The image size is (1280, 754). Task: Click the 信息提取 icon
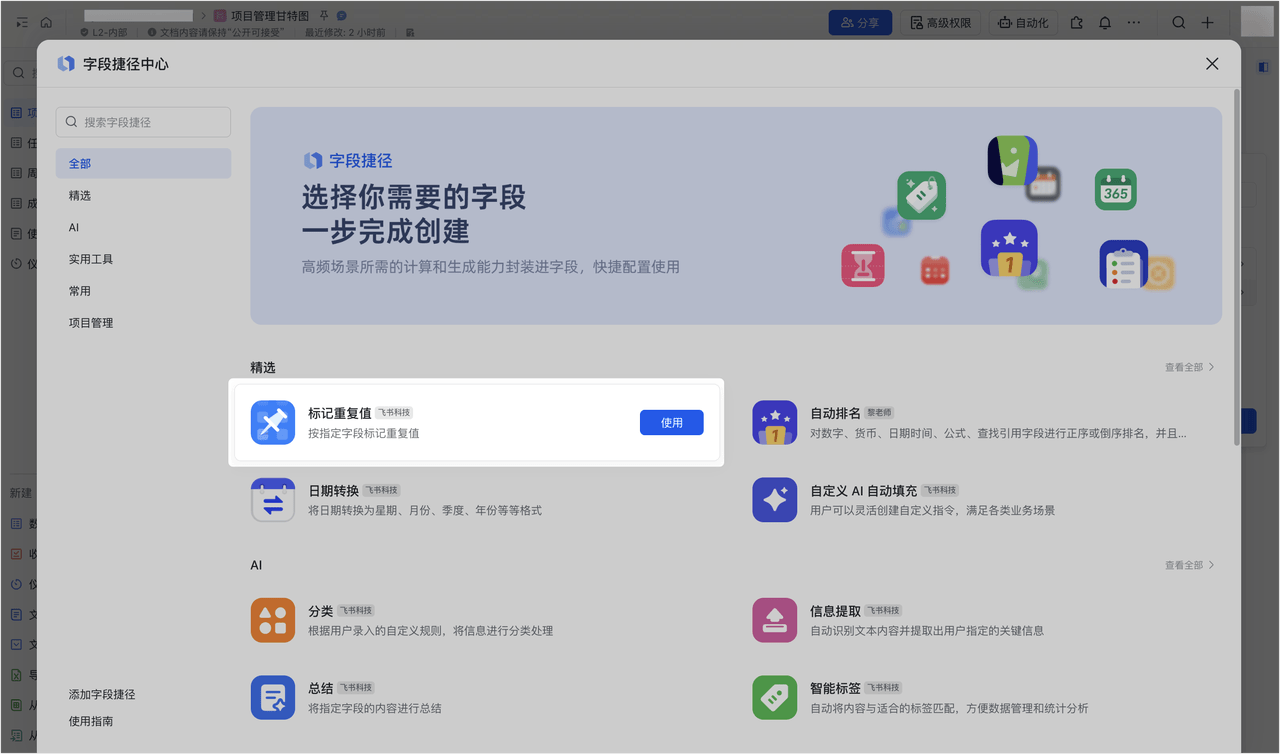tap(774, 620)
